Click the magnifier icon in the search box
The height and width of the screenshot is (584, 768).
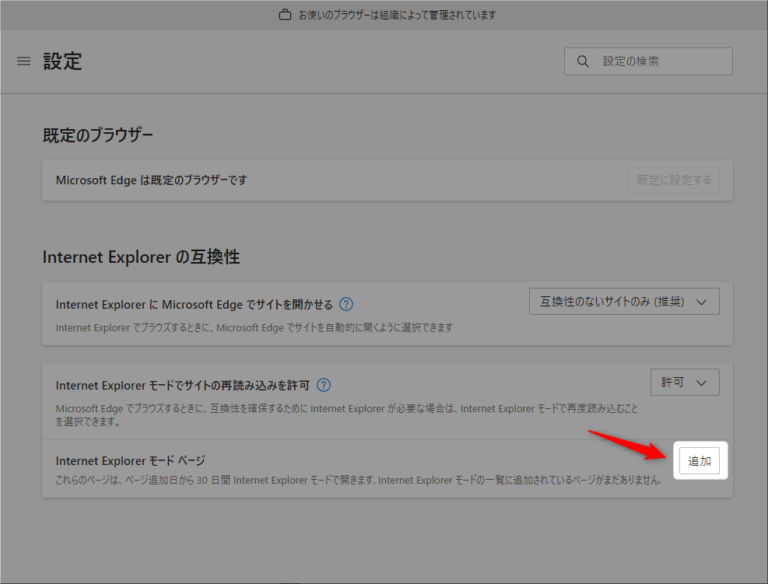583,62
